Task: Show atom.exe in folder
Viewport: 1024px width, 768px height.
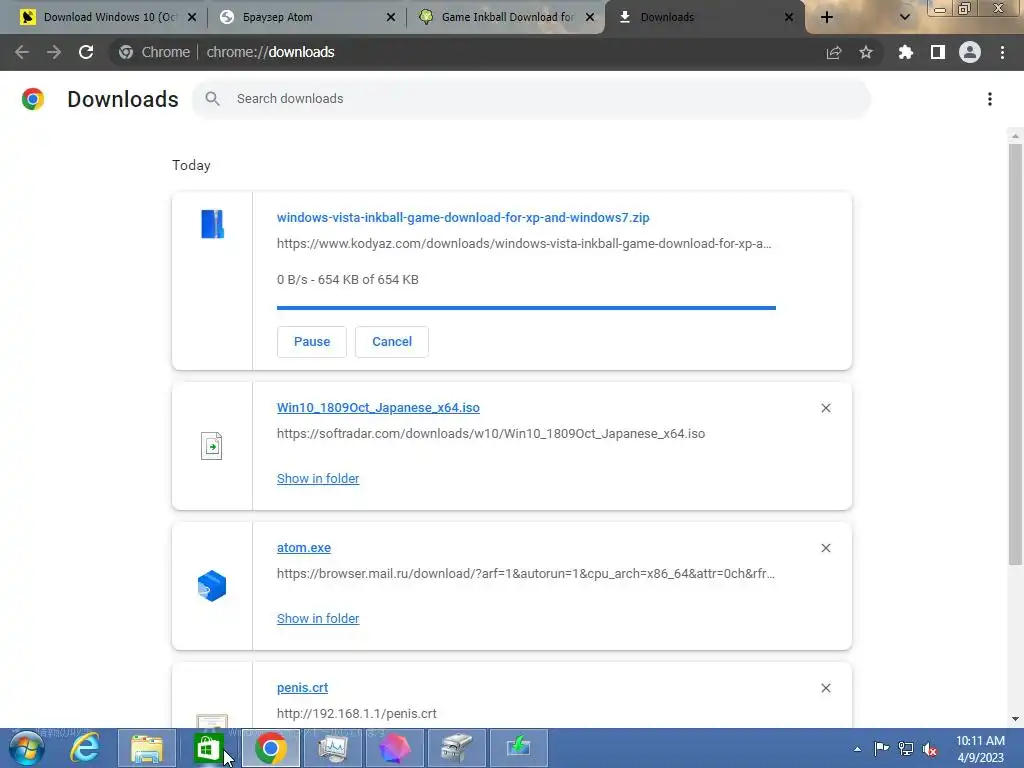Action: [x=318, y=618]
